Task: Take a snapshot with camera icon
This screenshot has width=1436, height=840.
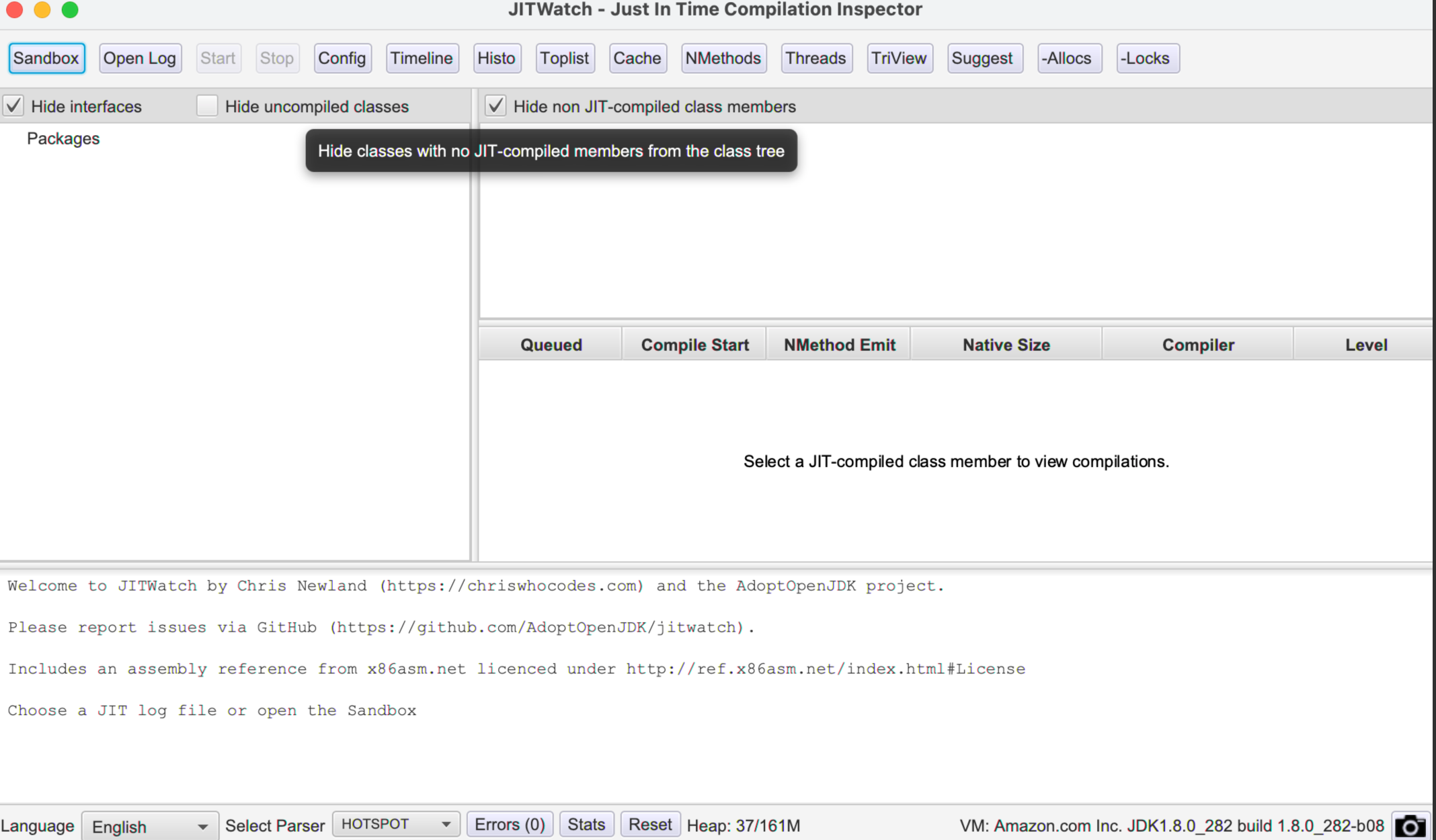Action: point(1410,826)
